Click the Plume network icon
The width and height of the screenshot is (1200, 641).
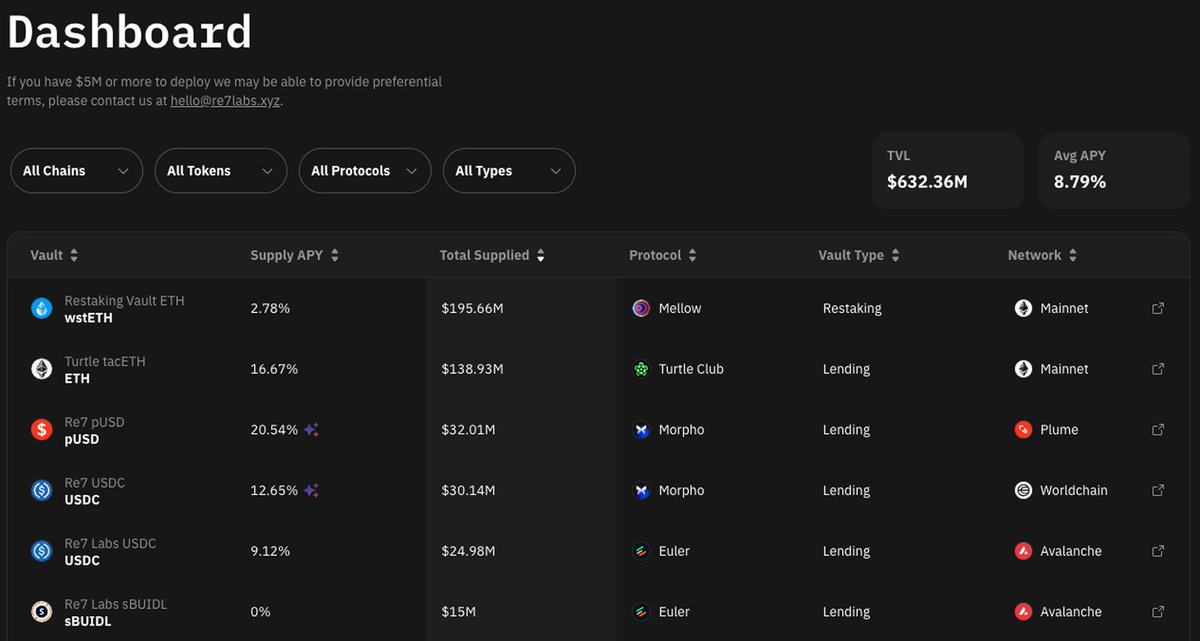point(1023,430)
